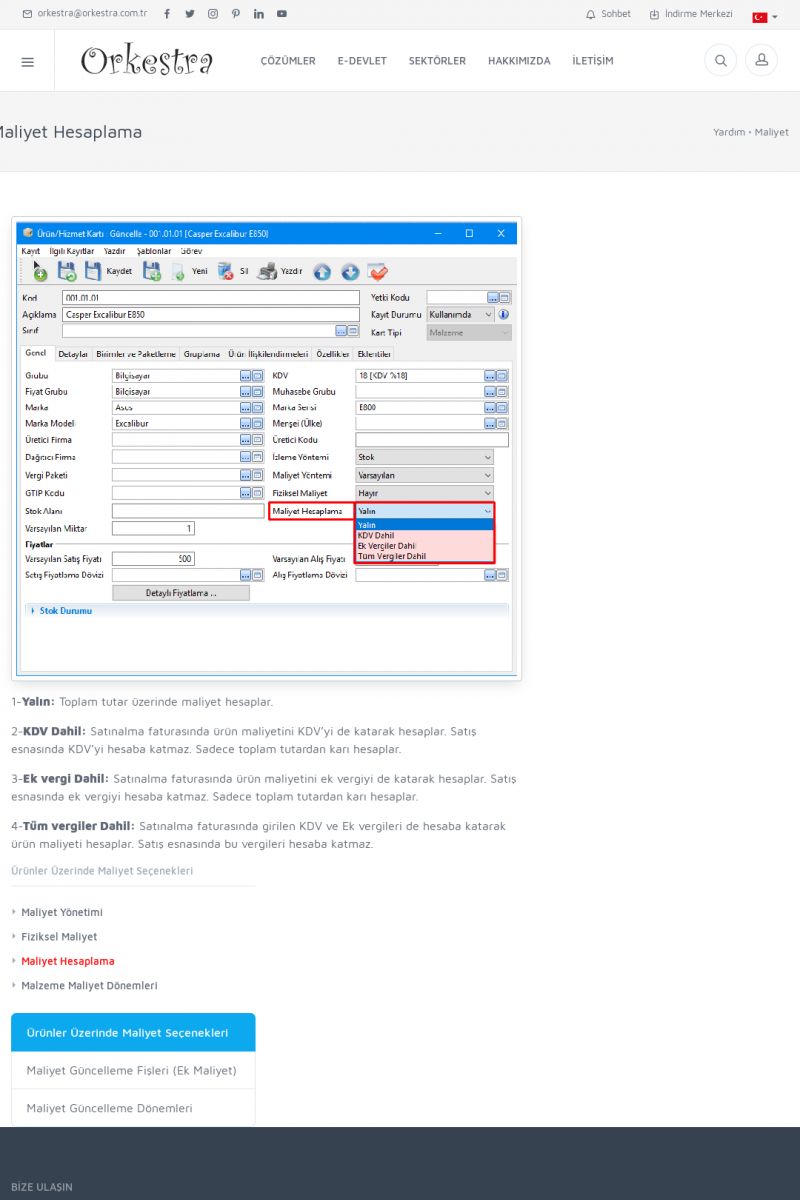
Task: Open İndirme Merkezi link
Action: pos(691,14)
